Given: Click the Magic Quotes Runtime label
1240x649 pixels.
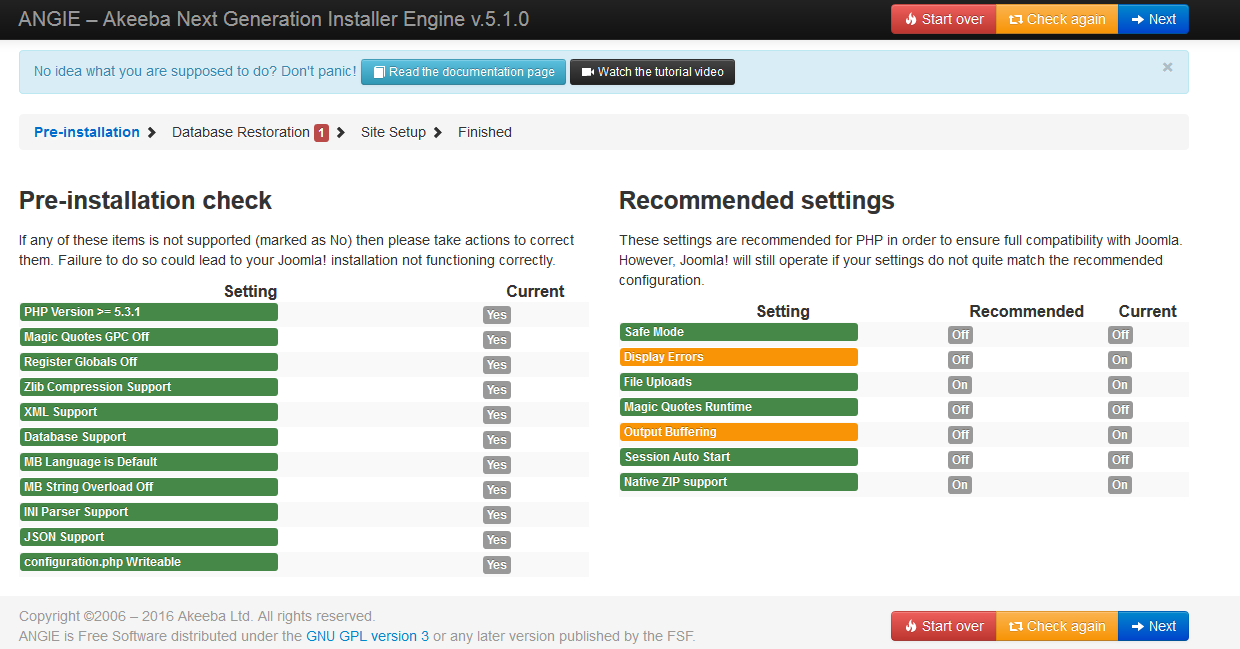Looking at the screenshot, I should [x=739, y=407].
